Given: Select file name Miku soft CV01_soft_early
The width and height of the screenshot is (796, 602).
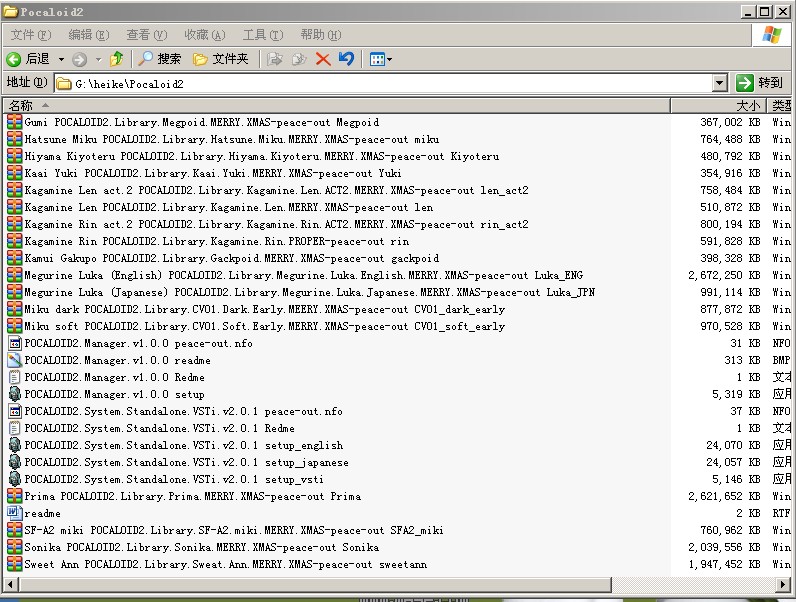Looking at the screenshot, I should pos(264,326).
